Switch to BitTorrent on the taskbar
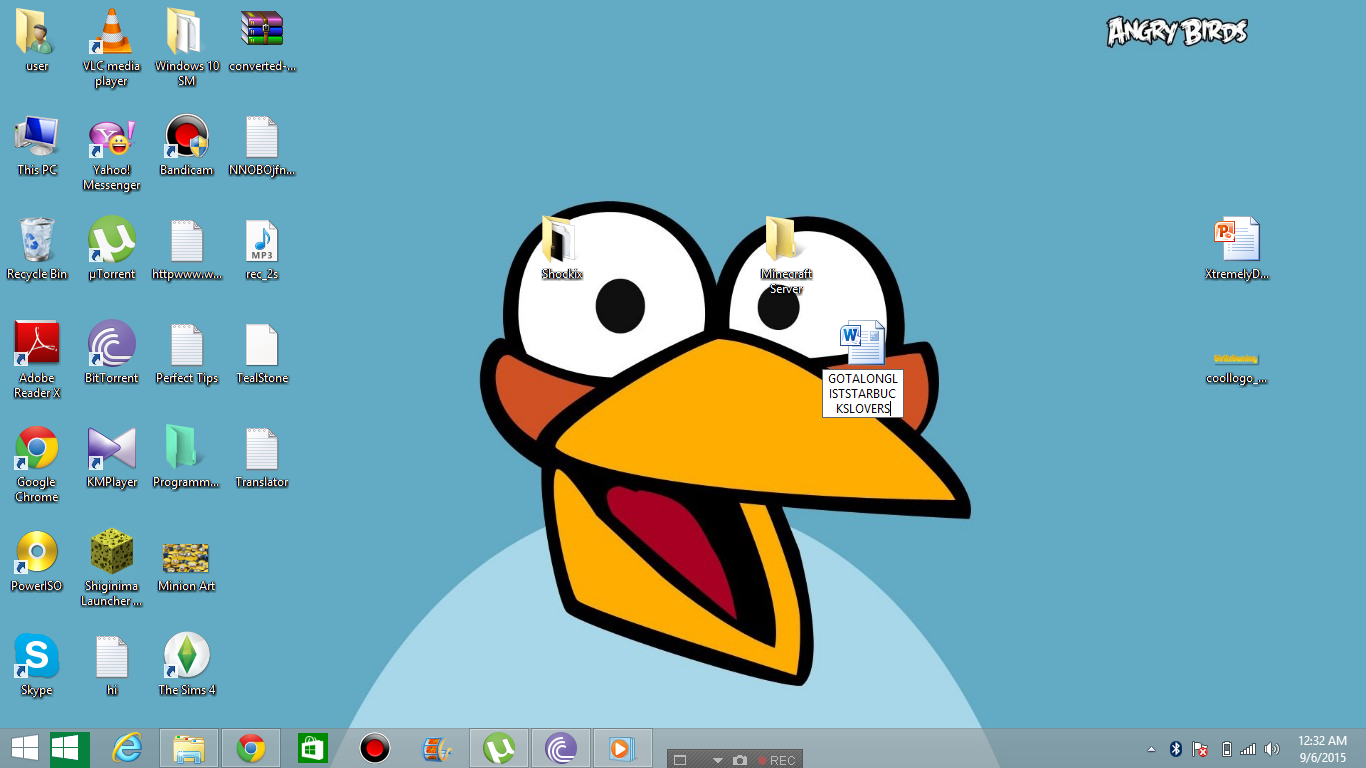This screenshot has height=768, width=1366. [x=561, y=748]
